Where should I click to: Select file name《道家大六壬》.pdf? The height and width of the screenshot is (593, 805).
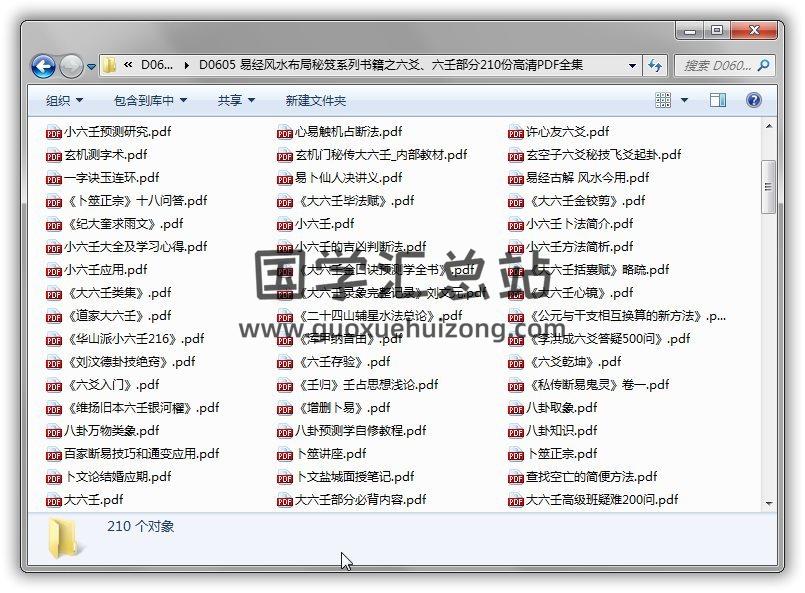119,316
